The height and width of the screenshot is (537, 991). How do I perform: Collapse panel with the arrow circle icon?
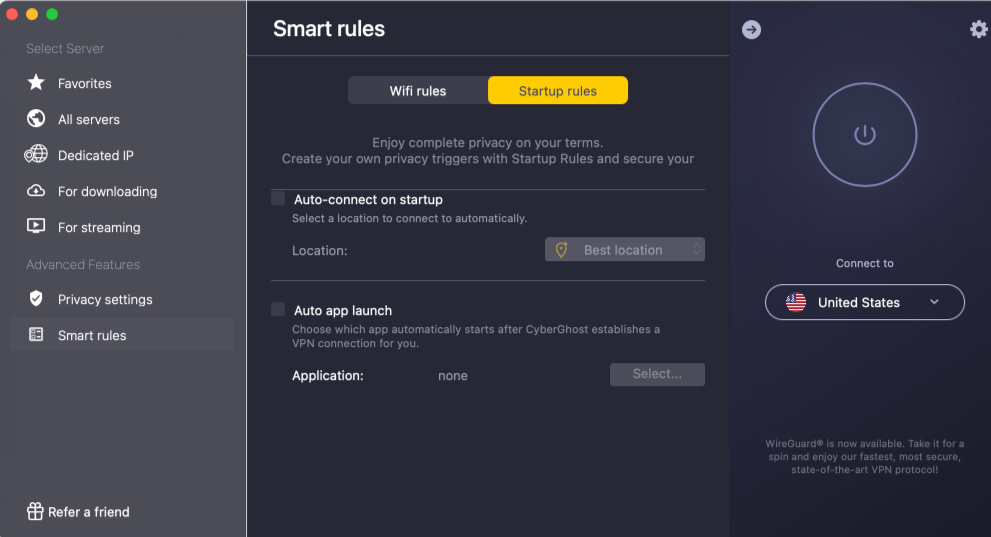tap(751, 29)
